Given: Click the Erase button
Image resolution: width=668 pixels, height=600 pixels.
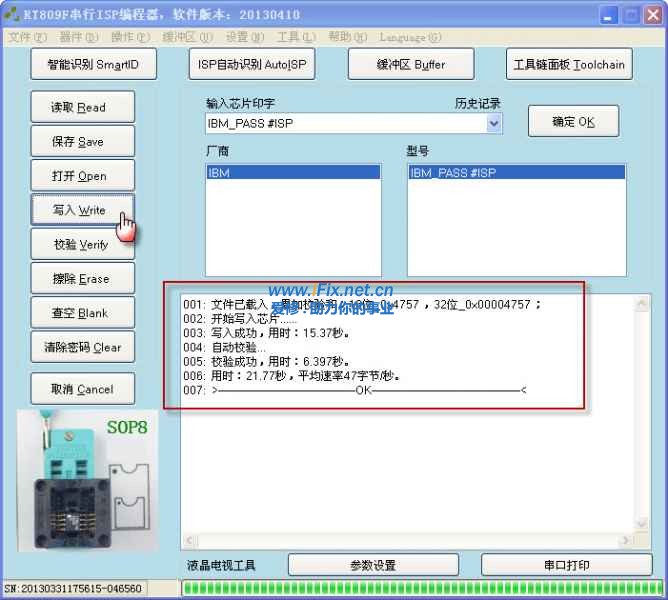Looking at the screenshot, I should 79,279.
